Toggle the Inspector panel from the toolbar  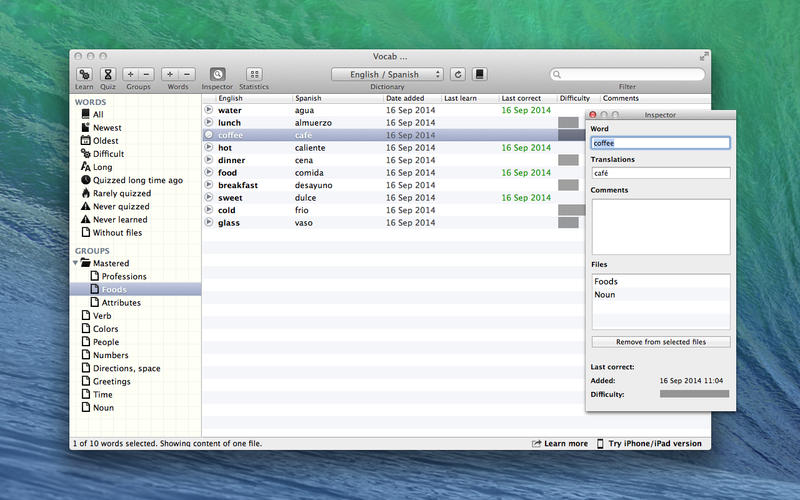[217, 74]
